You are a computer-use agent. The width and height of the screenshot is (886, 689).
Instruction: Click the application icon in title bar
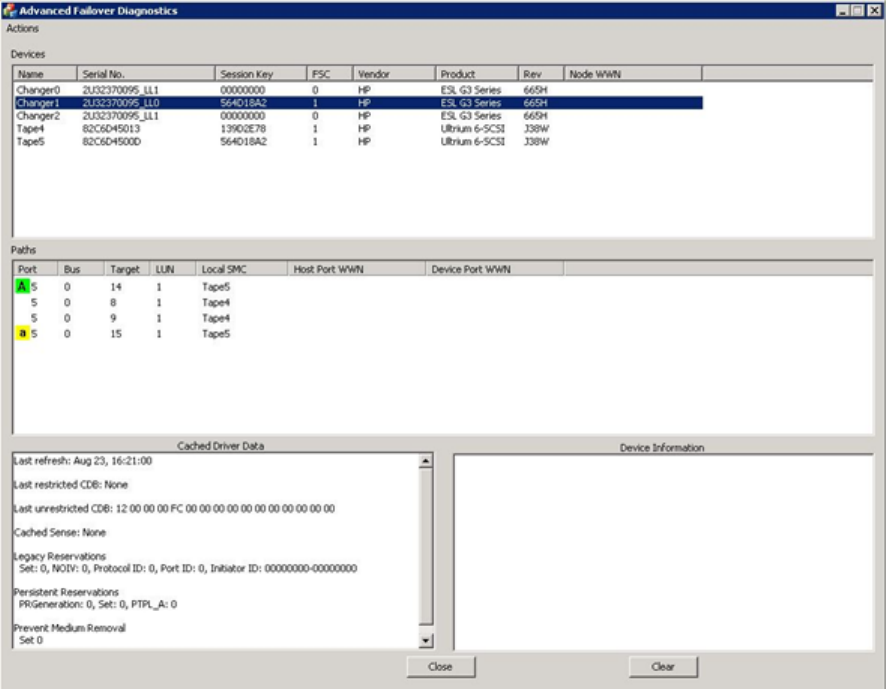[x=10, y=10]
